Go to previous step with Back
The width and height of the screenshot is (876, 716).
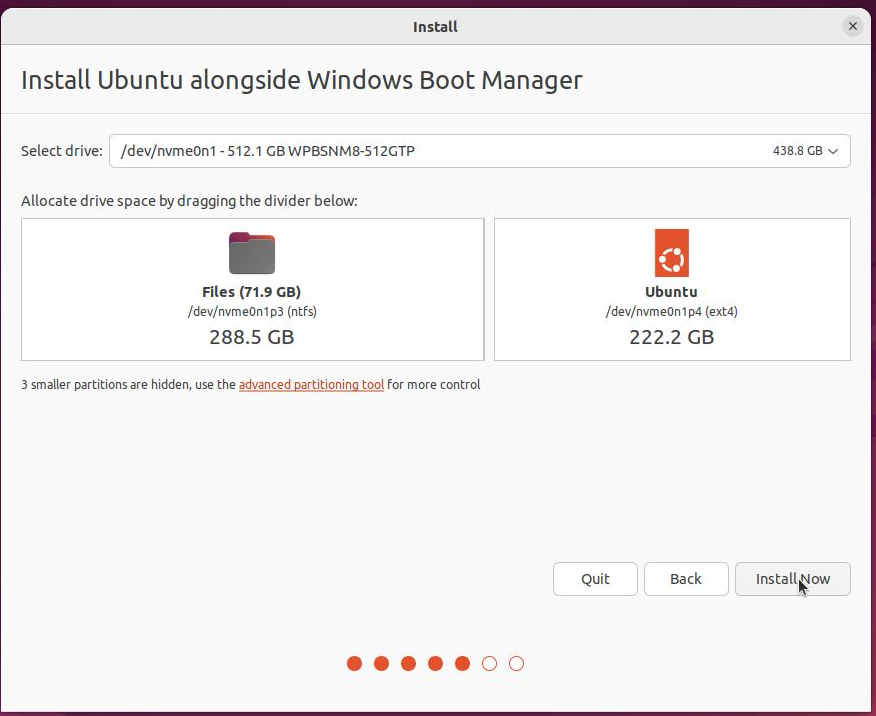685,579
